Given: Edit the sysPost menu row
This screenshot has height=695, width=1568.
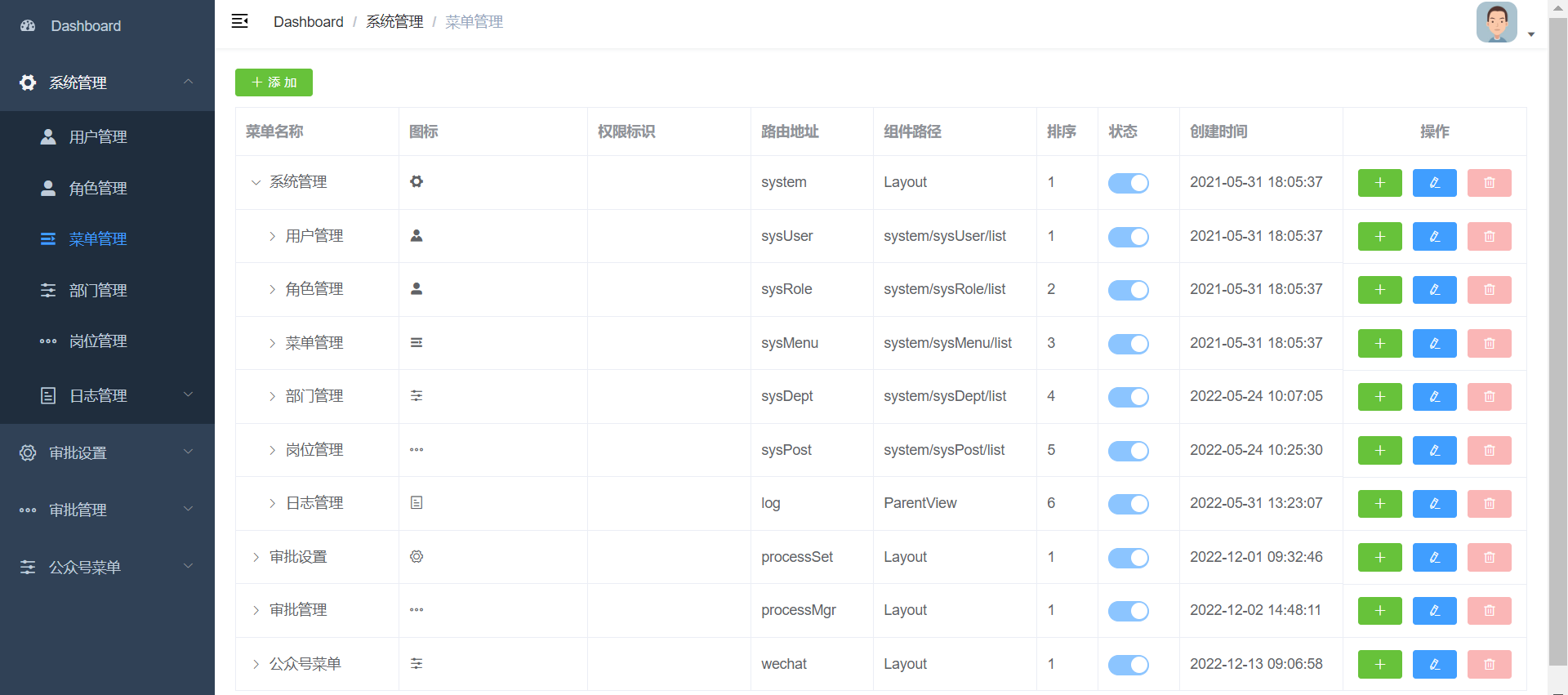Looking at the screenshot, I should (x=1435, y=450).
